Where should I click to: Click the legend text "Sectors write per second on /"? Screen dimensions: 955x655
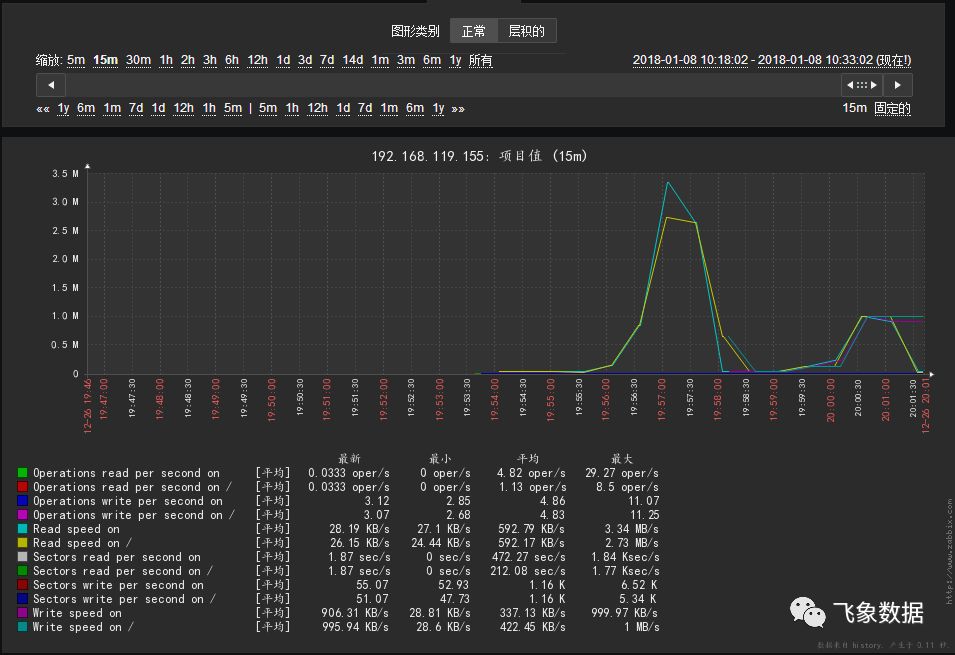pyautogui.click(x=124, y=599)
